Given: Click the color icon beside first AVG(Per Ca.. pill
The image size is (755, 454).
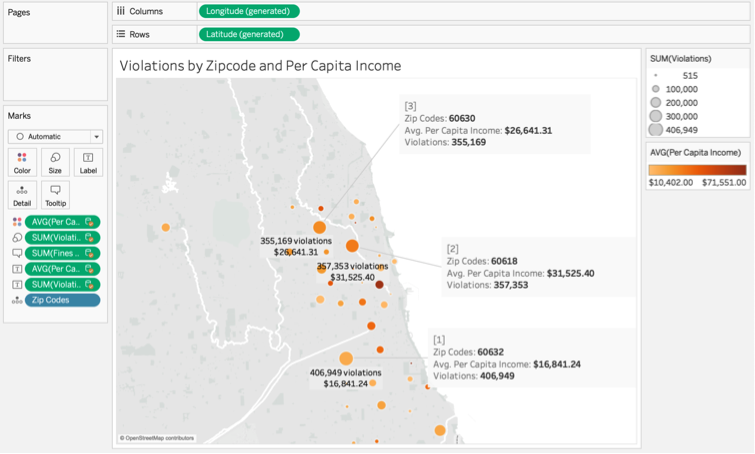Looking at the screenshot, I should tap(17, 222).
